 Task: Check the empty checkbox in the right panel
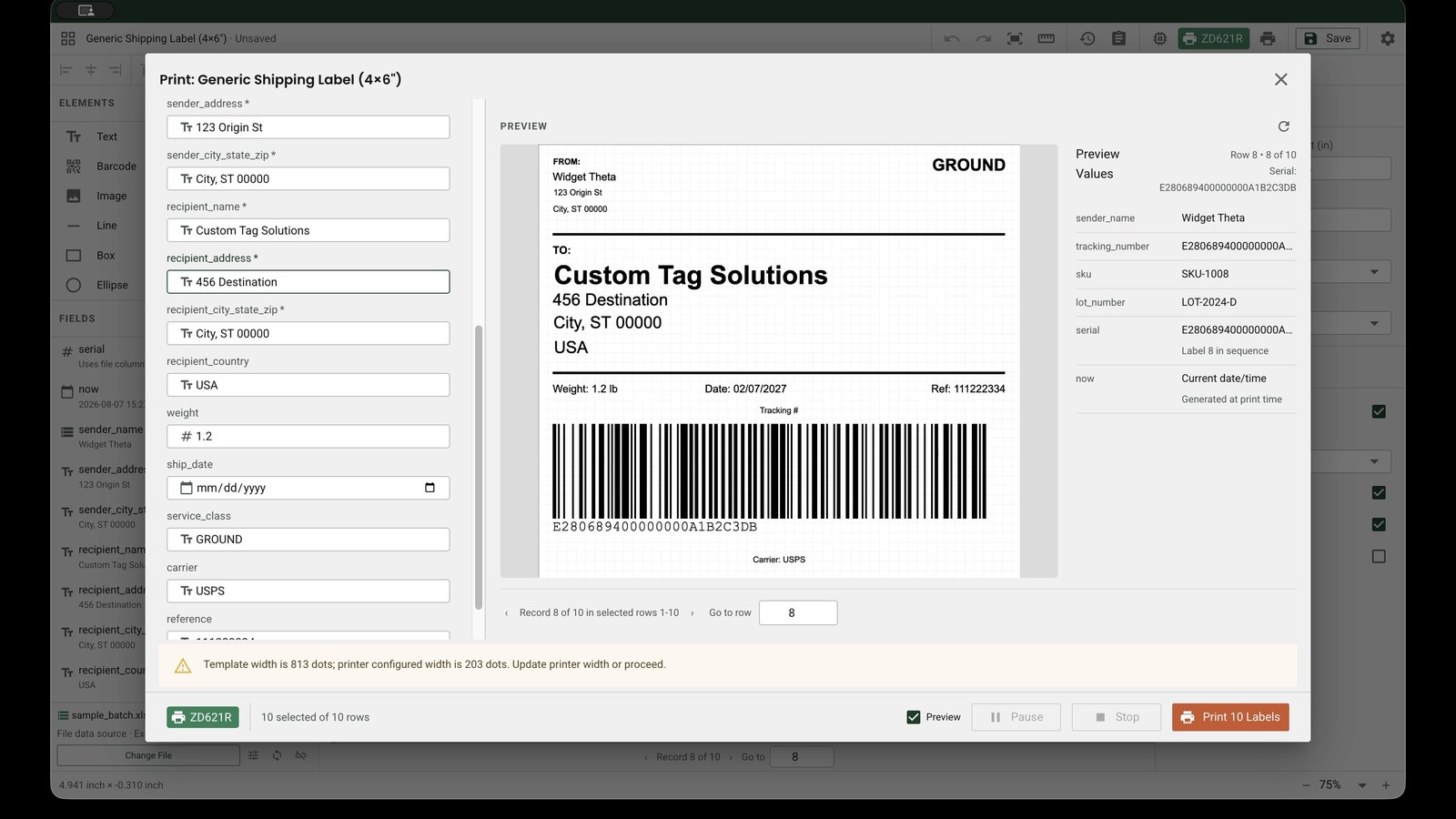tap(1379, 556)
